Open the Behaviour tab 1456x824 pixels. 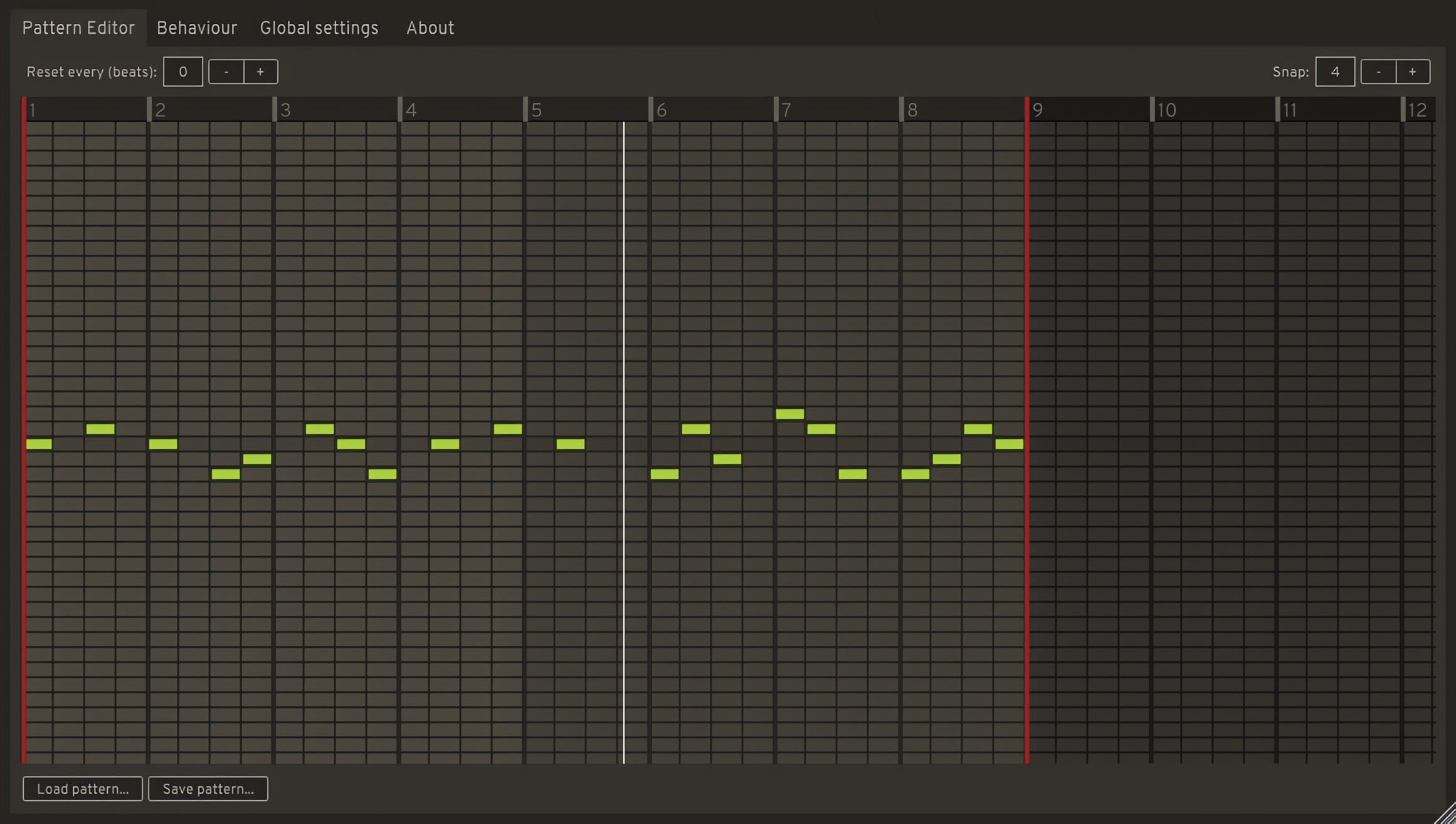(197, 27)
